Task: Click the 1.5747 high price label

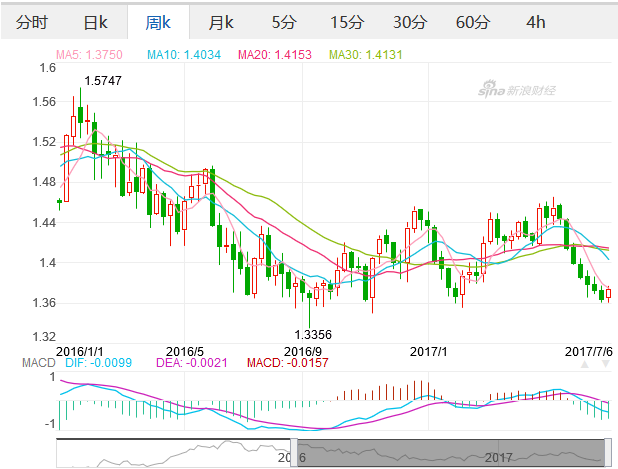Action: (103, 81)
